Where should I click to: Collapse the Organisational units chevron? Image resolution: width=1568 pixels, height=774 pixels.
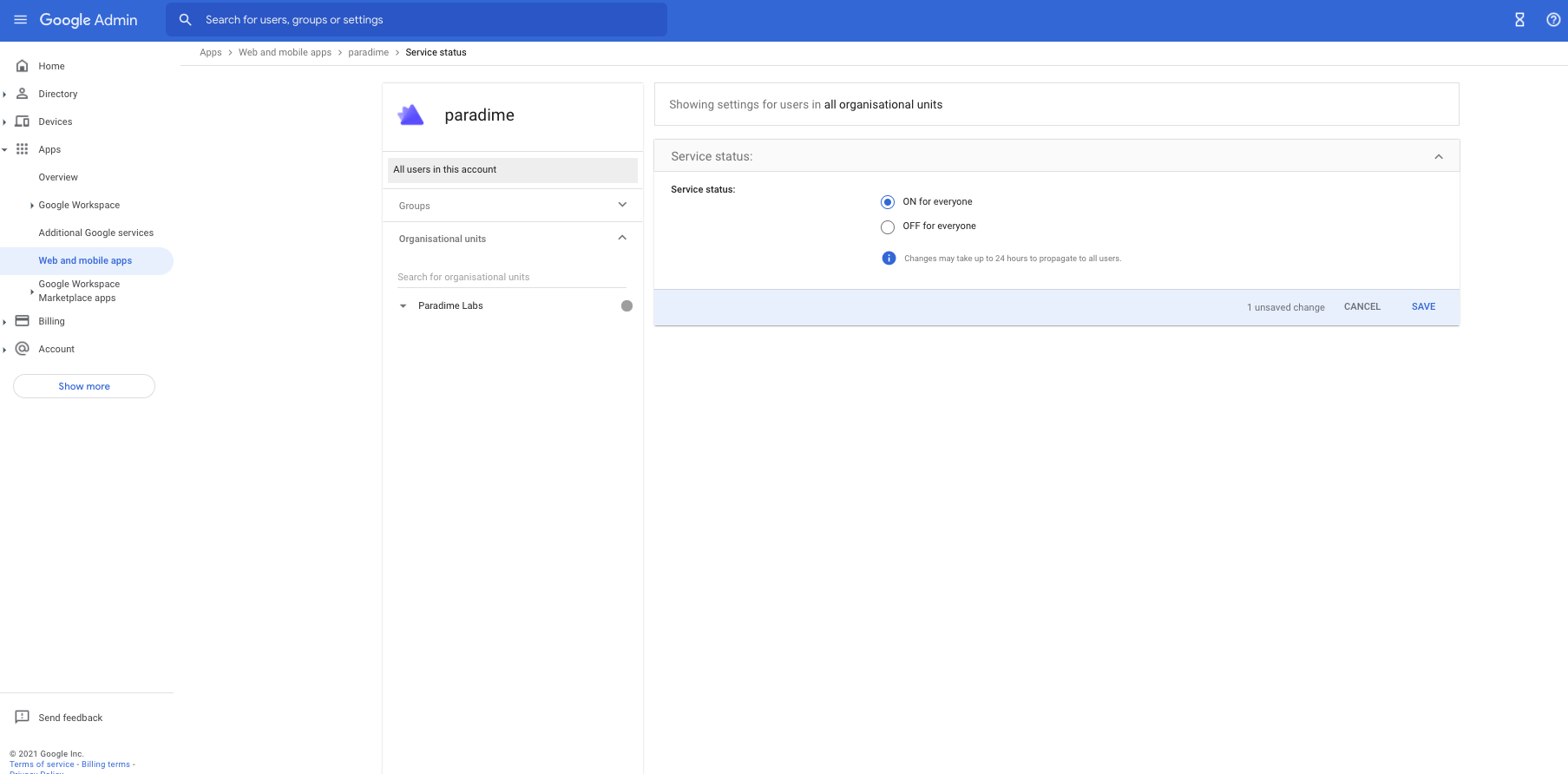[x=622, y=238]
